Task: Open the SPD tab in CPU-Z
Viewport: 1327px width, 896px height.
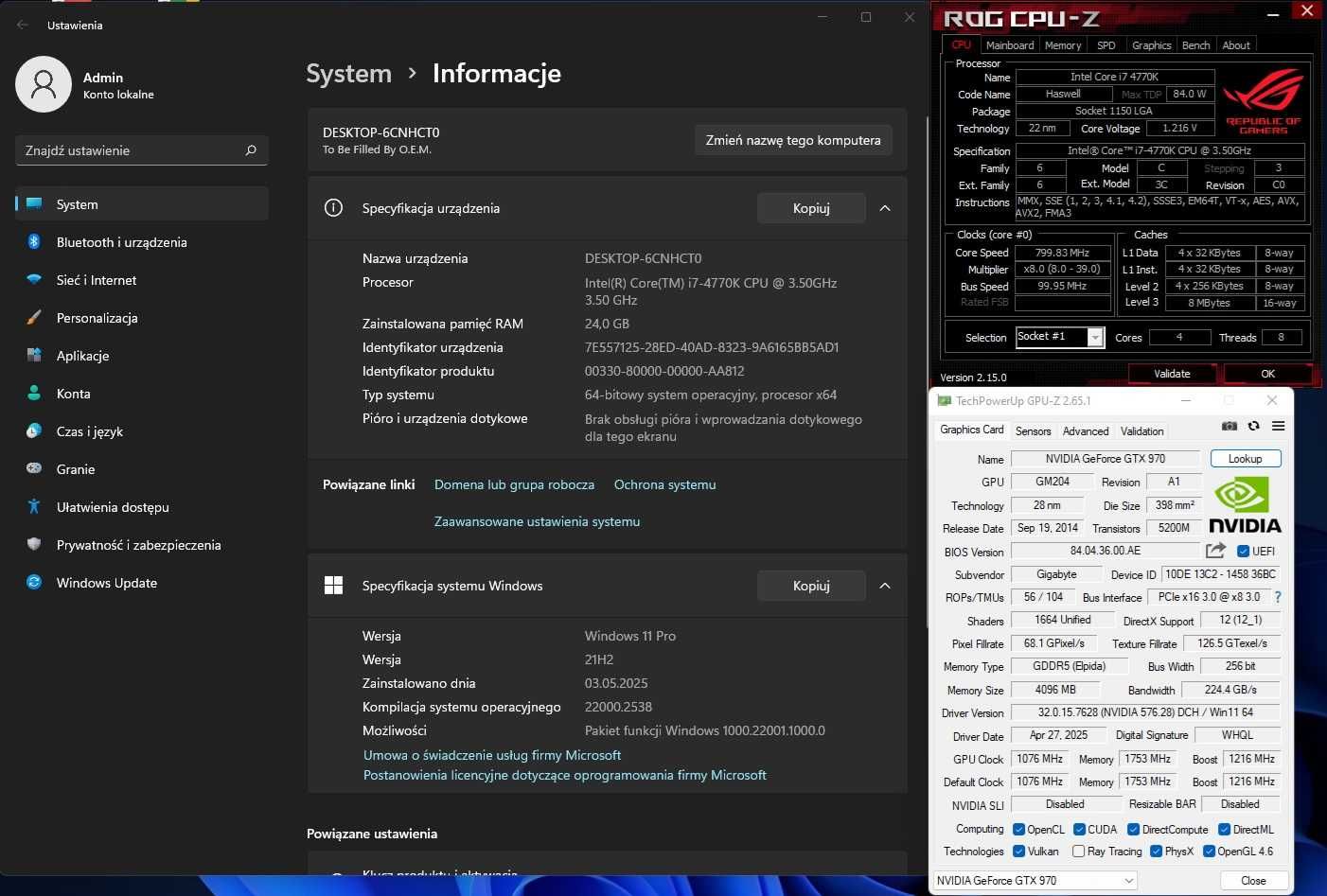Action: pyautogui.click(x=1106, y=45)
